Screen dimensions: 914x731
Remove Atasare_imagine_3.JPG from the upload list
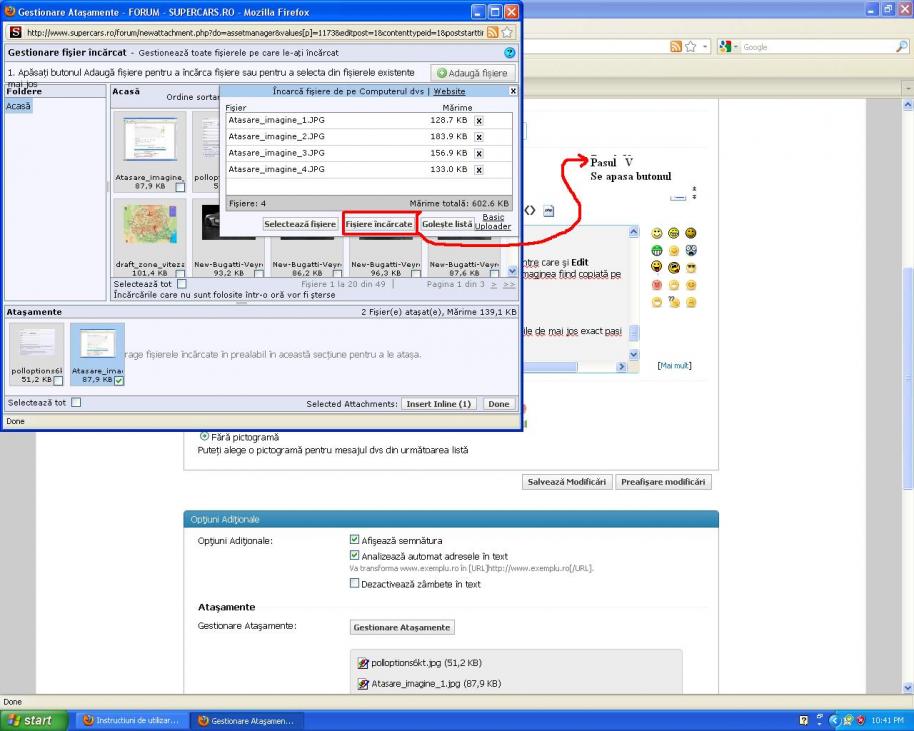click(x=479, y=153)
